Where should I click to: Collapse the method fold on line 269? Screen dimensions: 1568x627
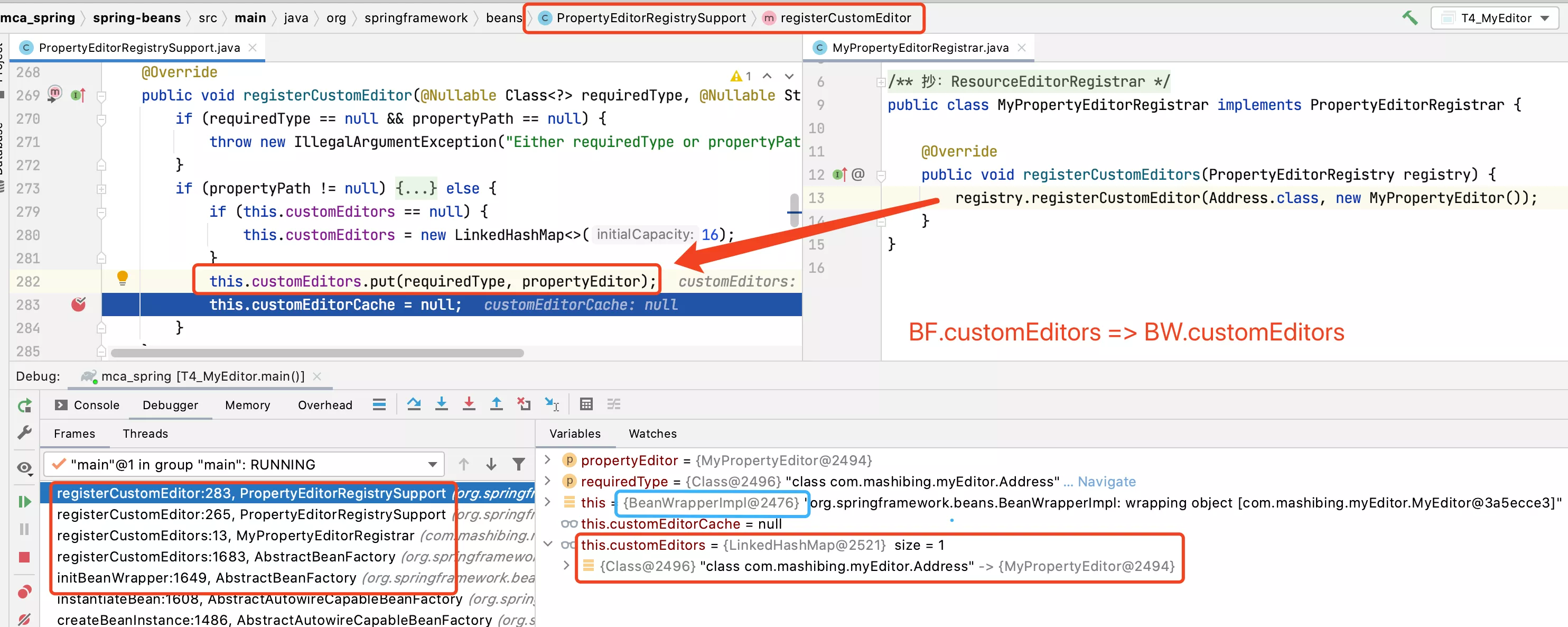click(101, 96)
